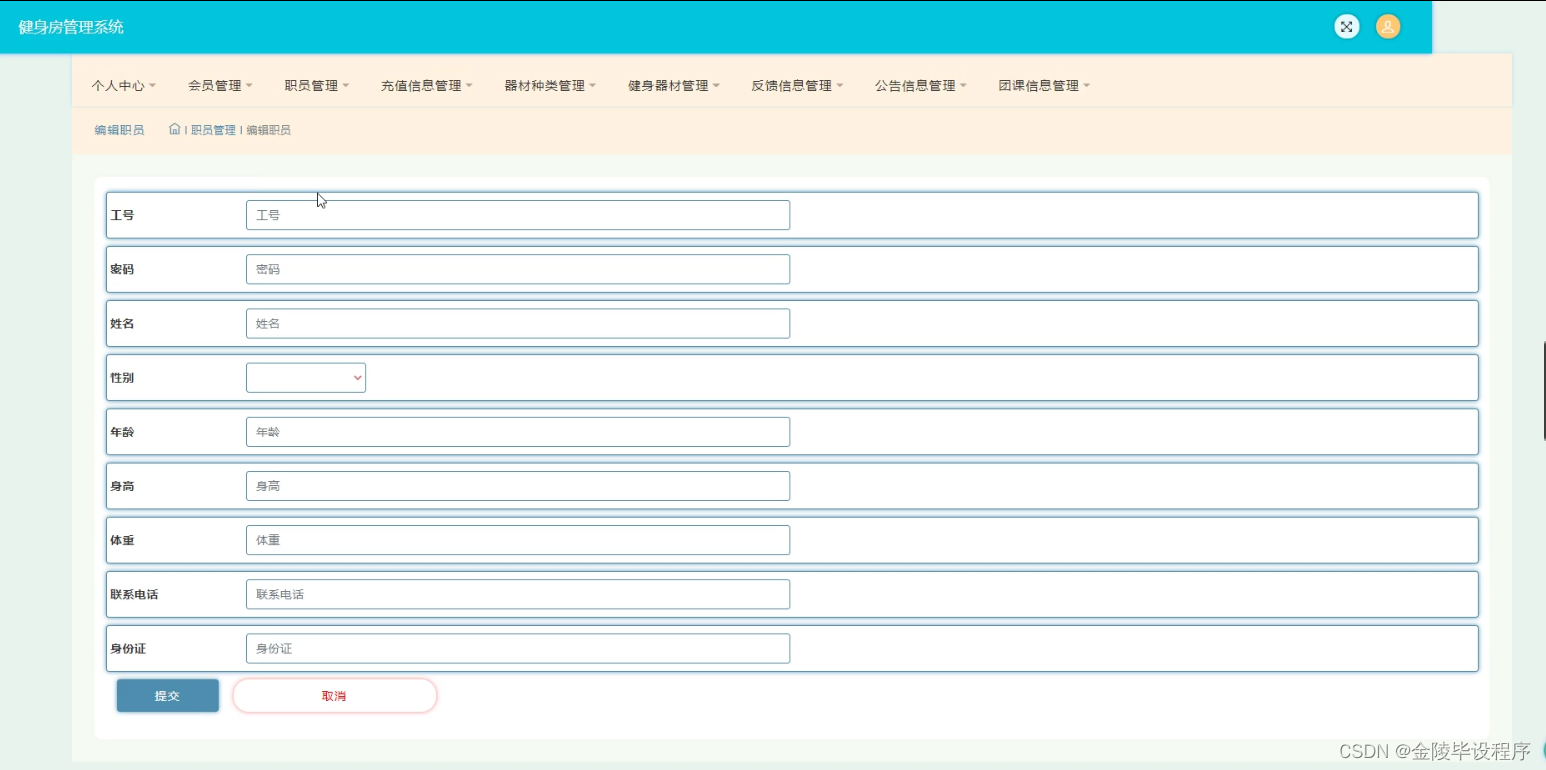Focus the 体重 input field
Image resolution: width=1546 pixels, height=770 pixels.
pos(518,540)
